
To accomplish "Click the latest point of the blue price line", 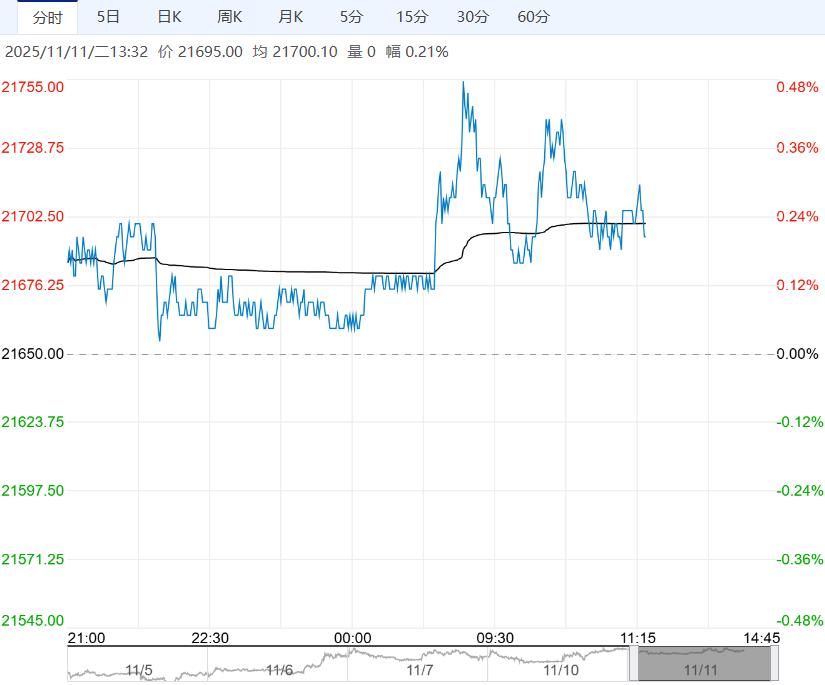I will tap(645, 236).
